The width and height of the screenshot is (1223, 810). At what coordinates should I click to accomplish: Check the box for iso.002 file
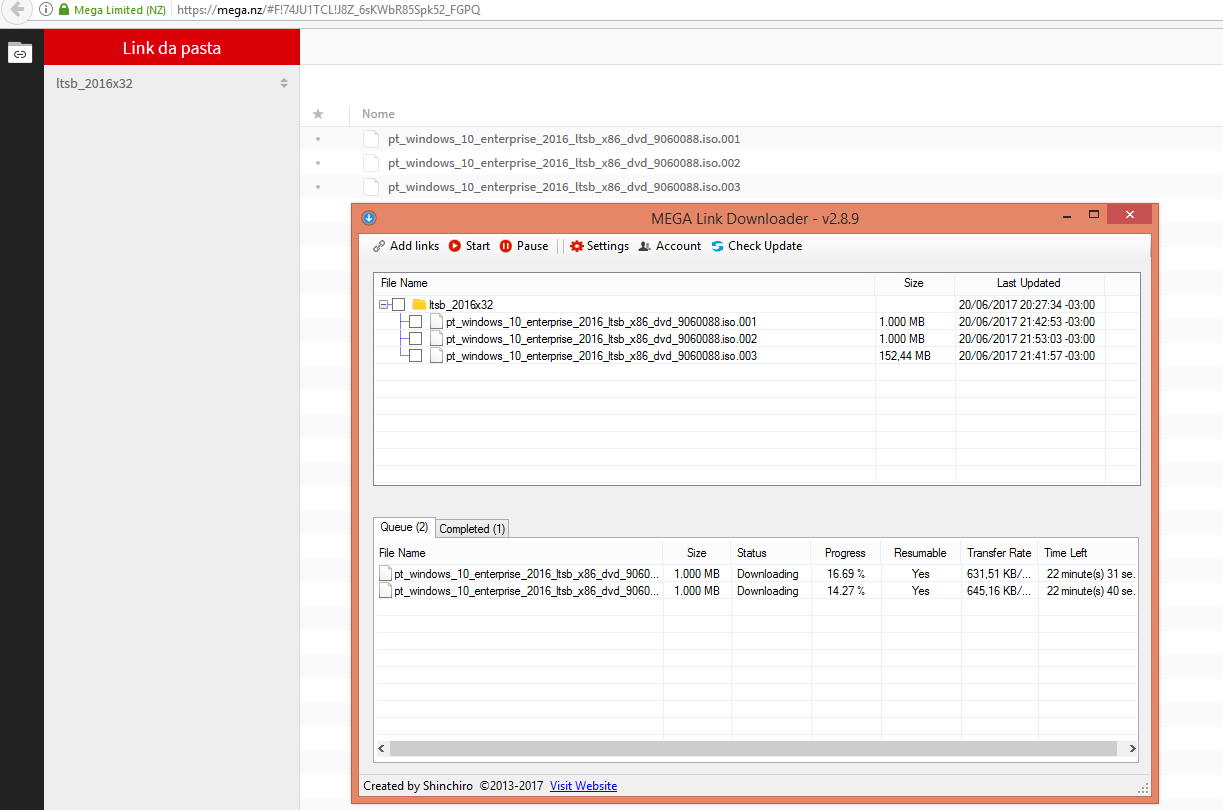[415, 339]
